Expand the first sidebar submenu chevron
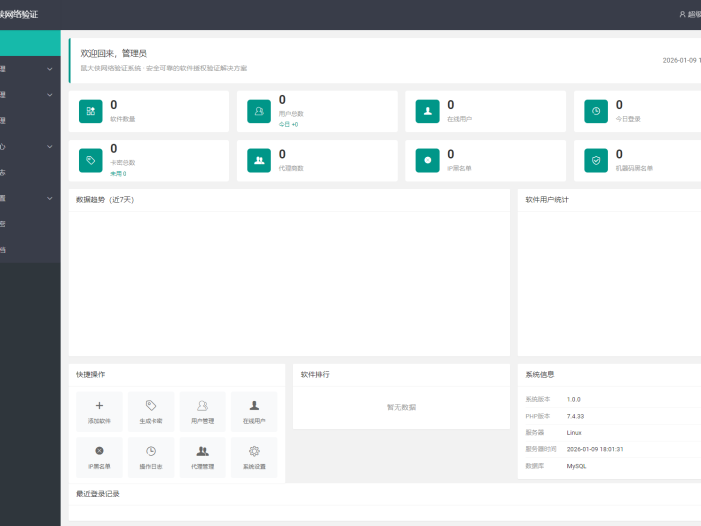 click(x=50, y=69)
